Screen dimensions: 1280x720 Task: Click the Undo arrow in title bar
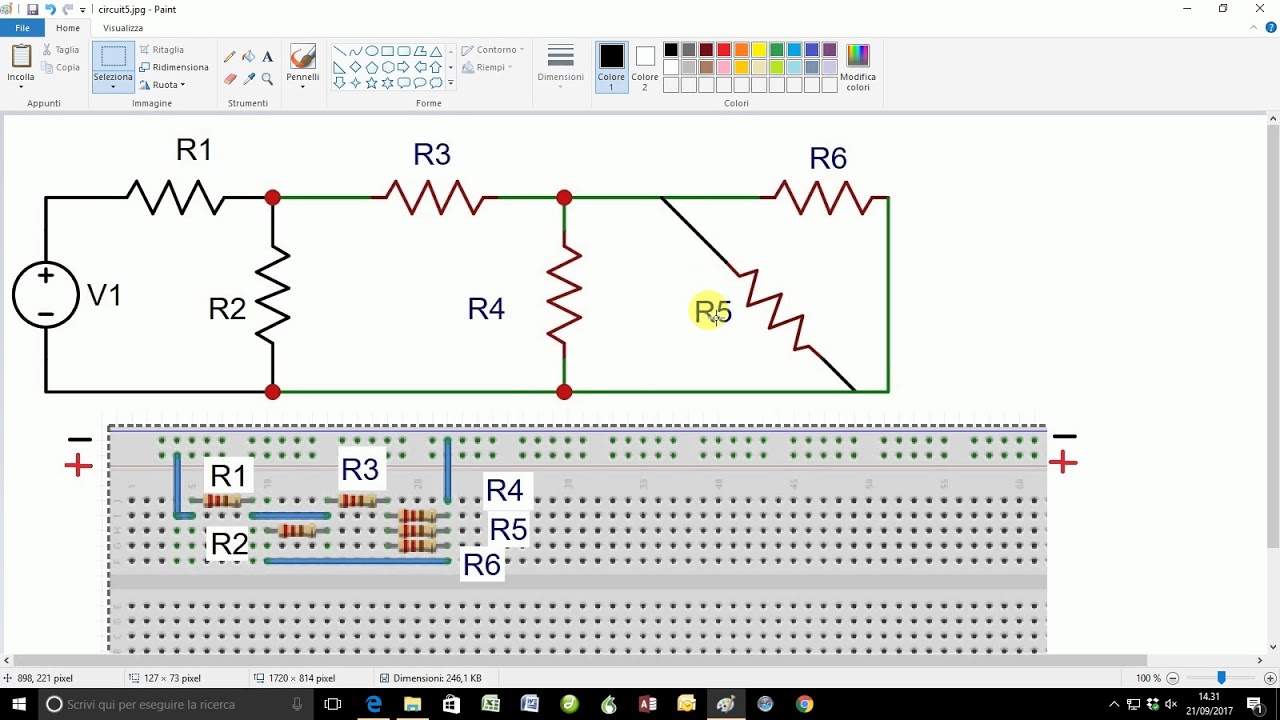[50, 9]
